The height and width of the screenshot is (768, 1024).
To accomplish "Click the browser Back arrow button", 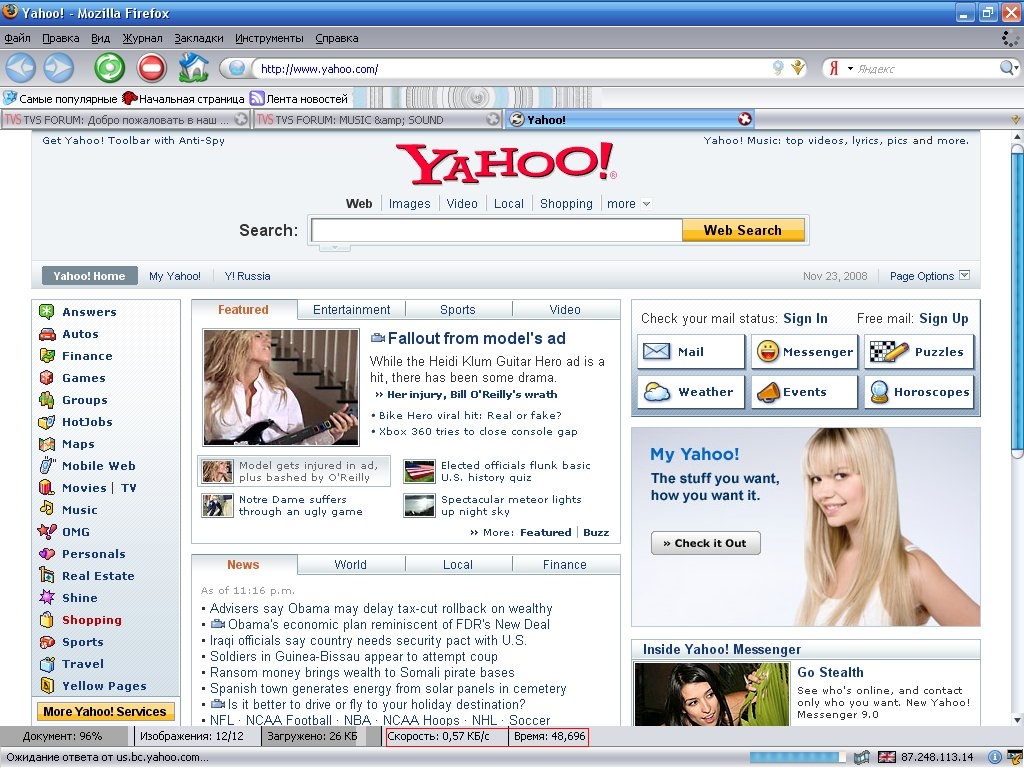I will (21, 68).
